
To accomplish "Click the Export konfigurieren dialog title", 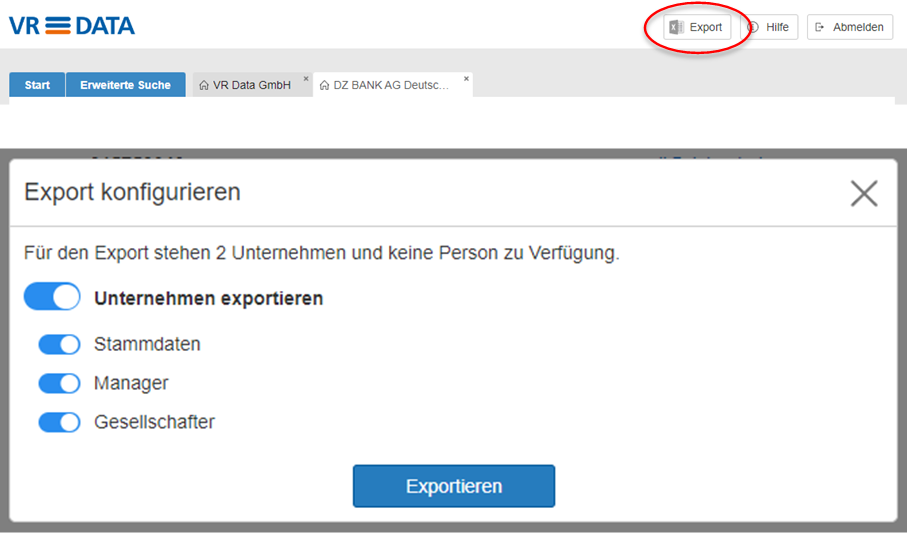I will click(132, 192).
